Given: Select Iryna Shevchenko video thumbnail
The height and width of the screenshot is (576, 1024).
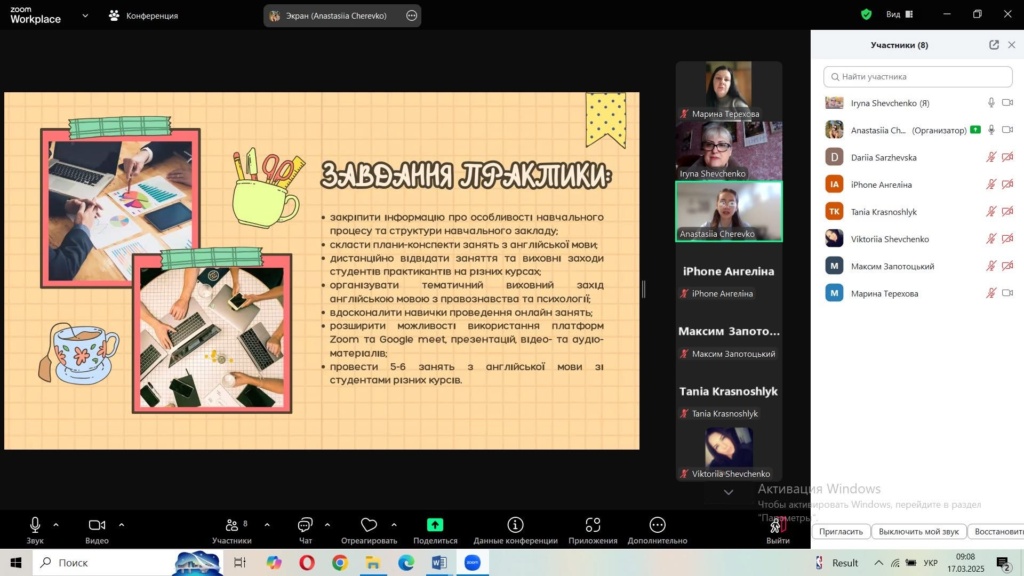Looking at the screenshot, I should point(729,151).
